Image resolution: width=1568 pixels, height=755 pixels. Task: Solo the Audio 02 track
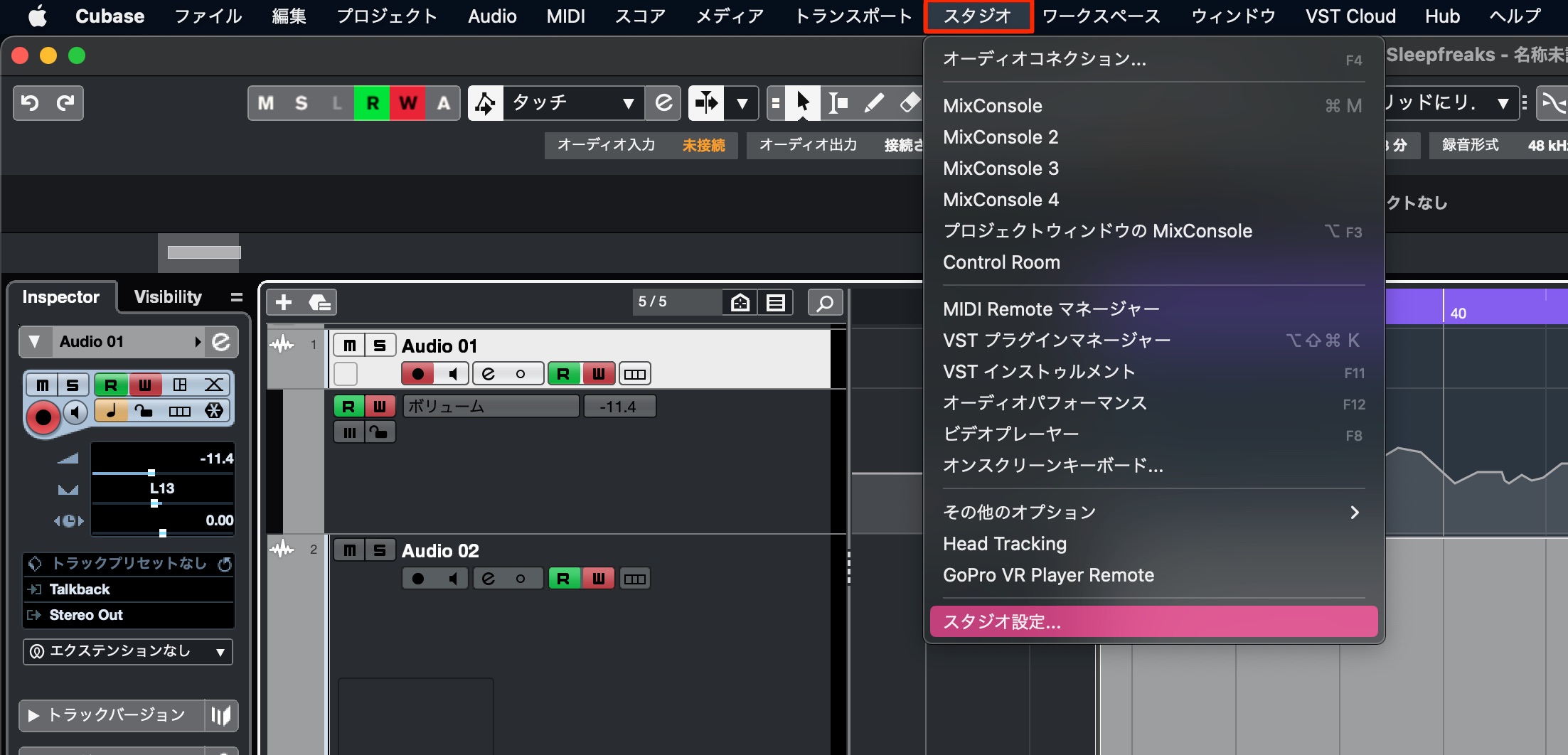(x=380, y=550)
